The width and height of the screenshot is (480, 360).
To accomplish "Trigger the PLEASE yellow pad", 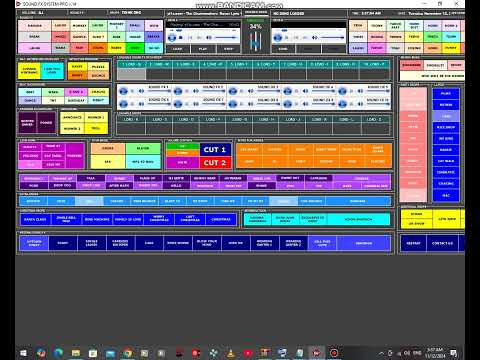I will pyautogui.click(x=98, y=67).
